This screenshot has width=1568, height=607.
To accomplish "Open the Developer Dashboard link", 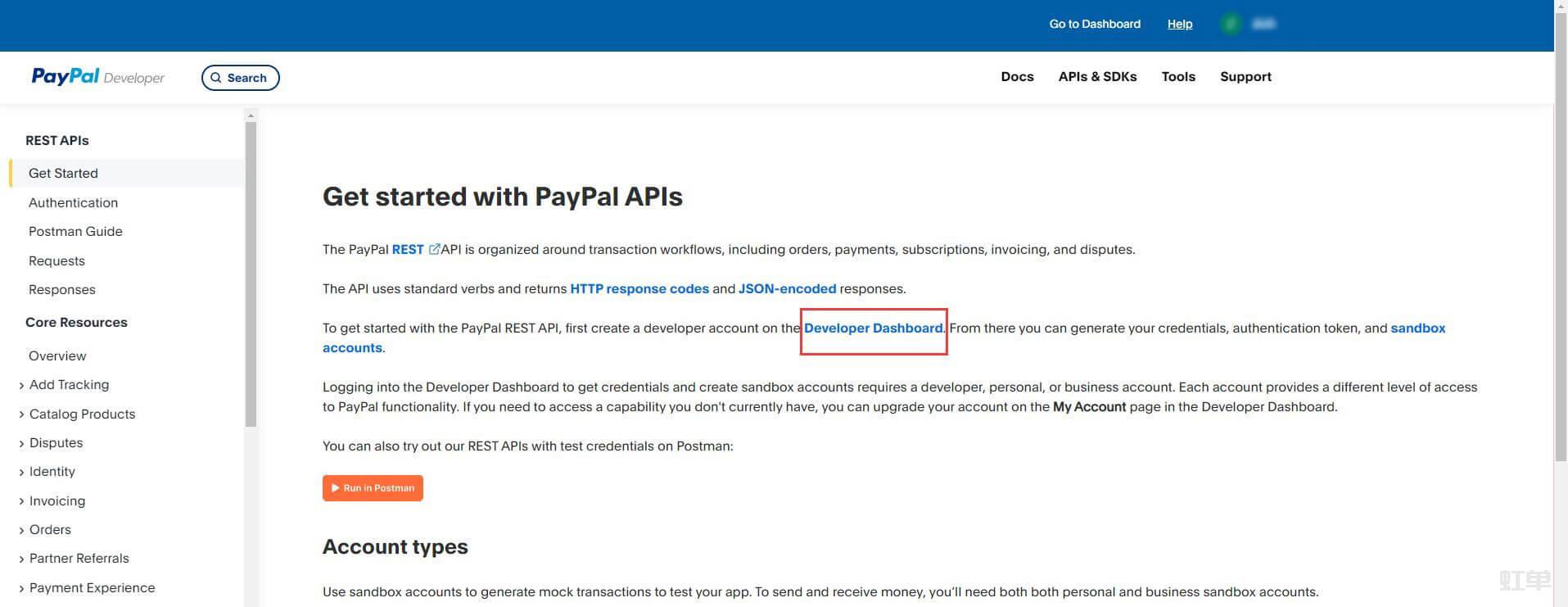I will pyautogui.click(x=873, y=328).
